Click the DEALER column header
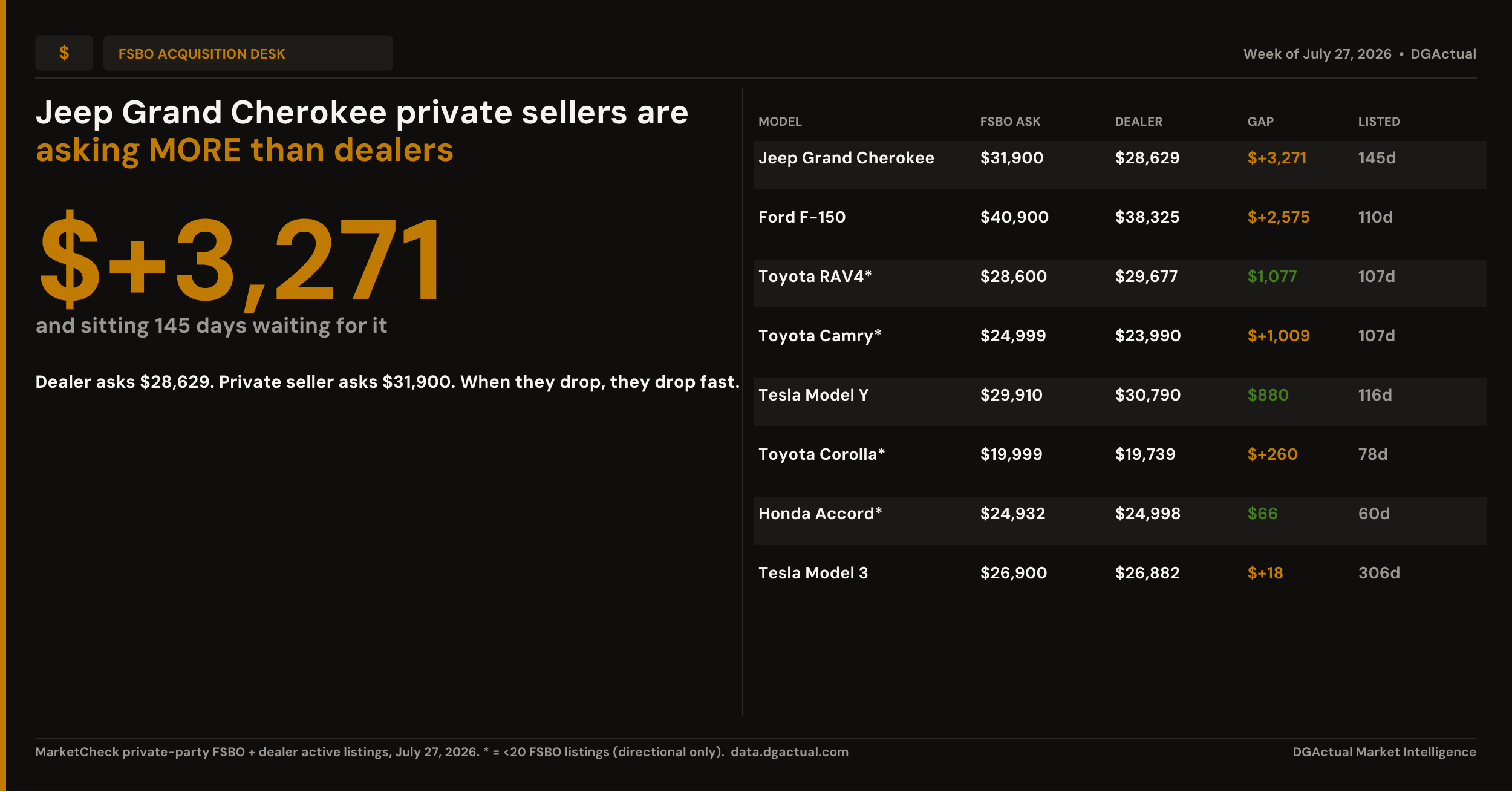1512x792 pixels. (1138, 122)
